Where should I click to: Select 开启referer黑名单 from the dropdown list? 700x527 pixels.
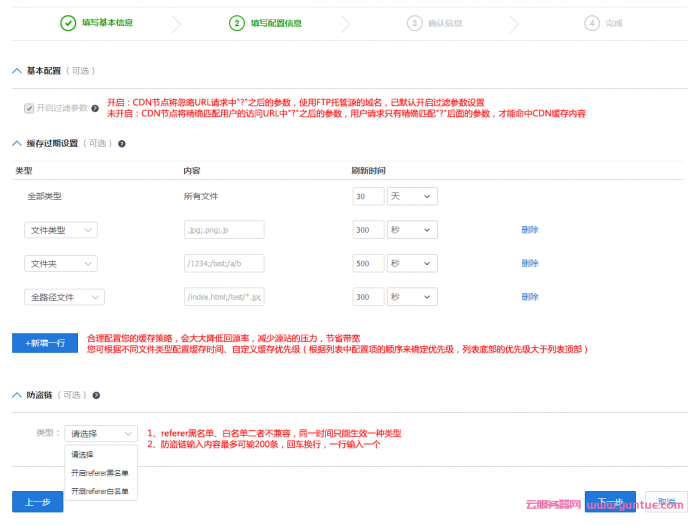pyautogui.click(x=101, y=473)
